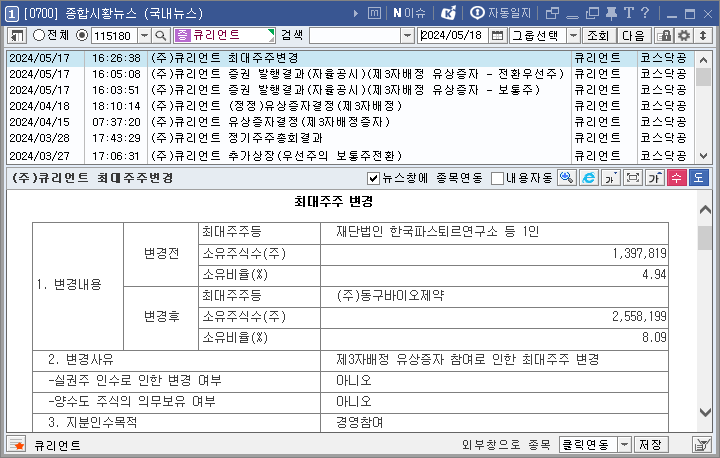The height and width of the screenshot is (458, 720).
Task: Select the stock code radio button
Action: (x=82, y=35)
